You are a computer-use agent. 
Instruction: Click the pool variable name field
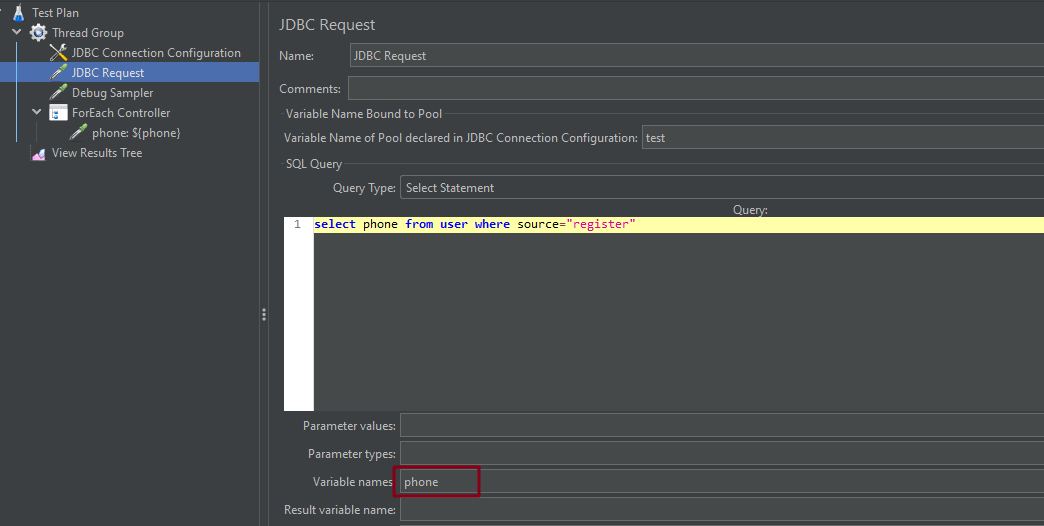click(840, 138)
